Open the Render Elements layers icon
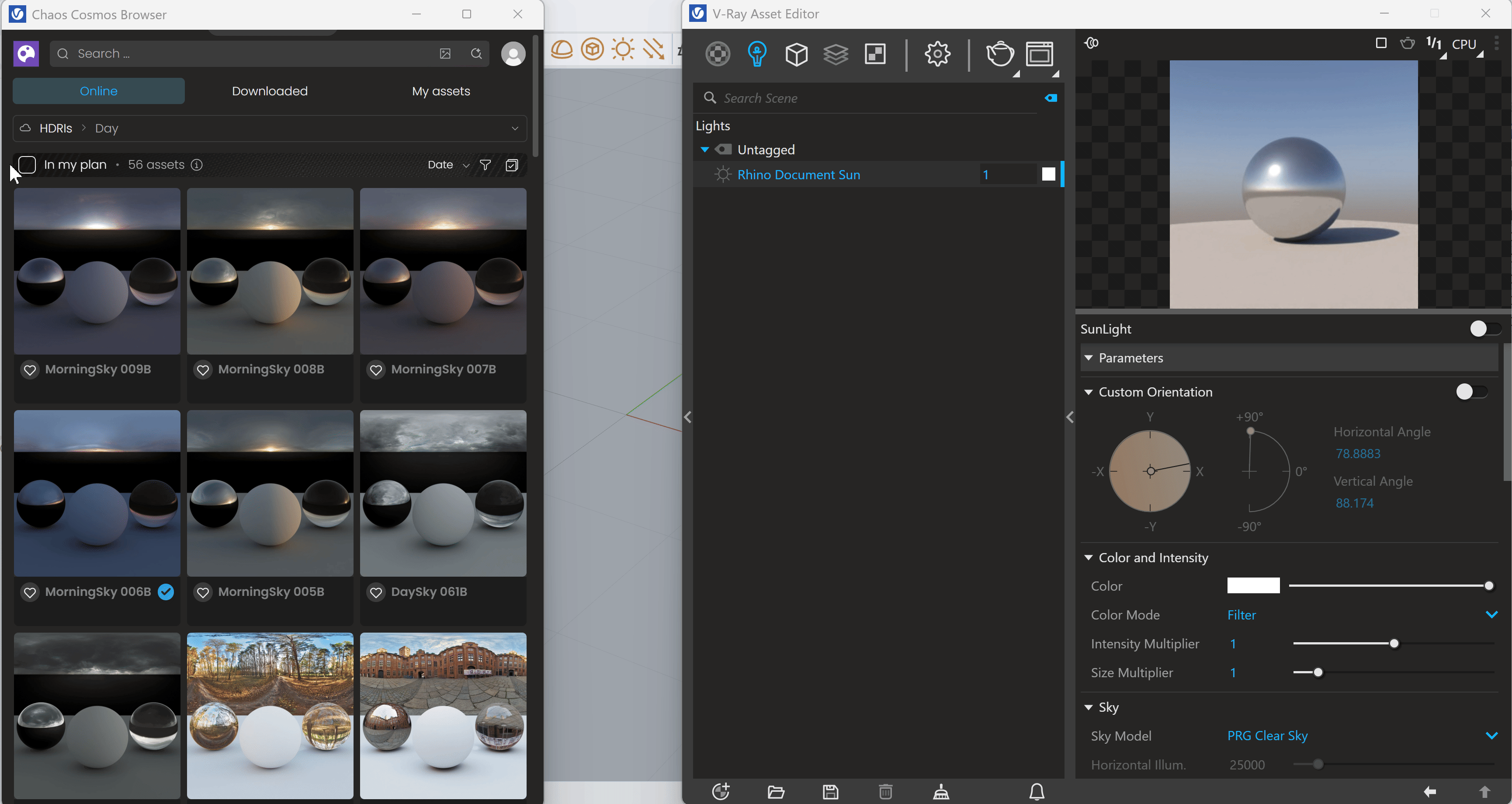Viewport: 1512px width, 804px height. (x=836, y=54)
